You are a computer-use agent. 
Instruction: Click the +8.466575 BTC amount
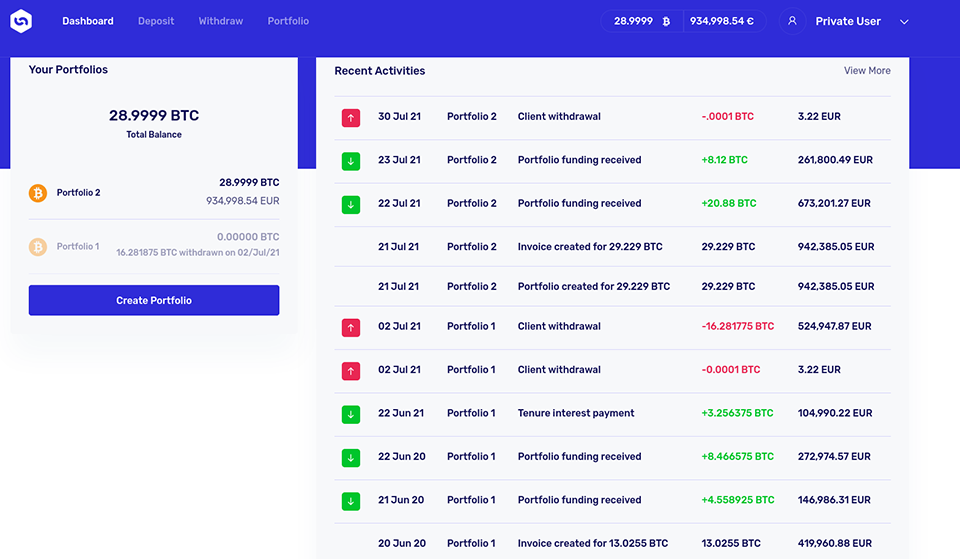point(737,457)
